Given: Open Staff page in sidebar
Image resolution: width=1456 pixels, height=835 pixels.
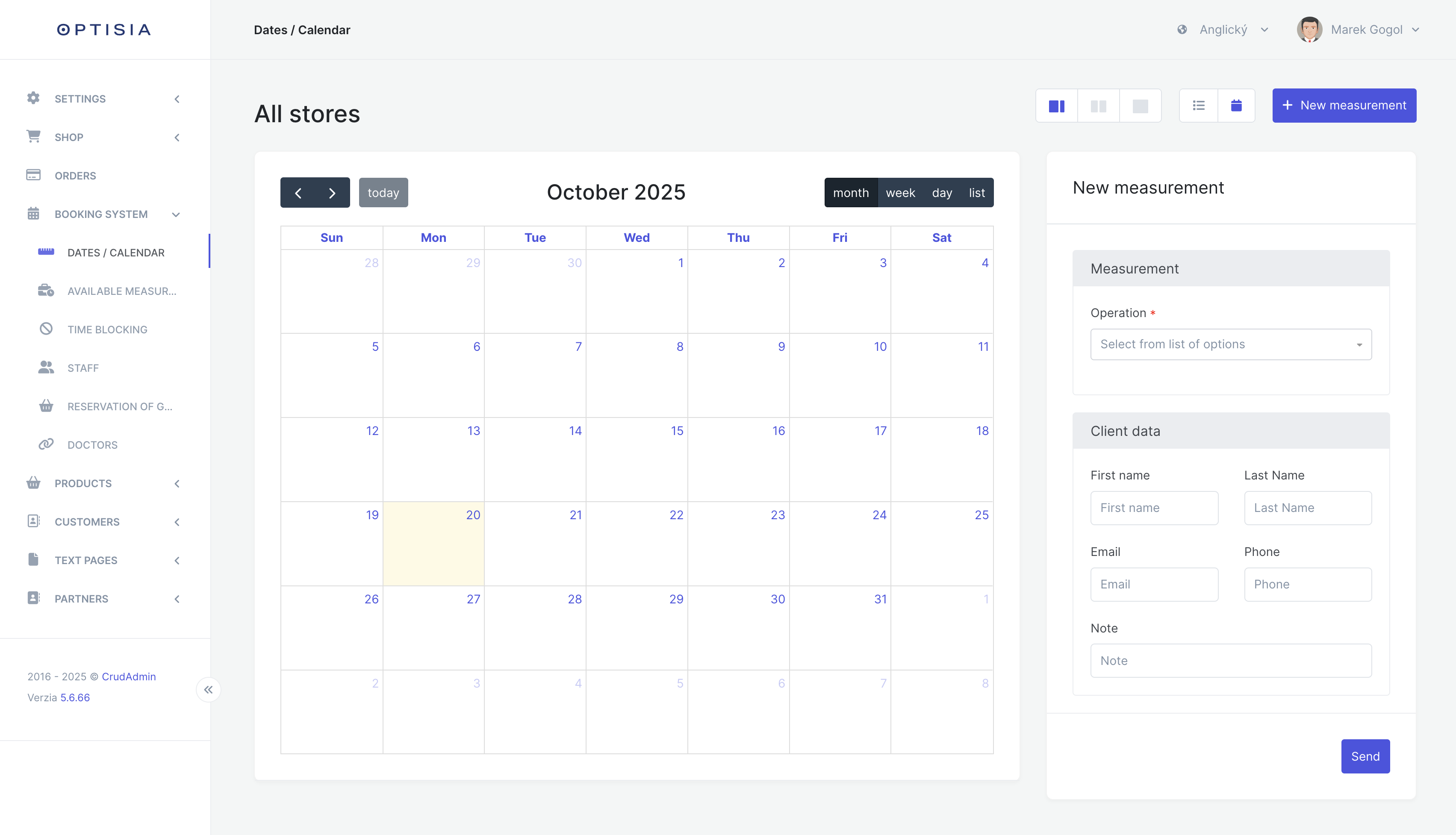Looking at the screenshot, I should pos(83,368).
